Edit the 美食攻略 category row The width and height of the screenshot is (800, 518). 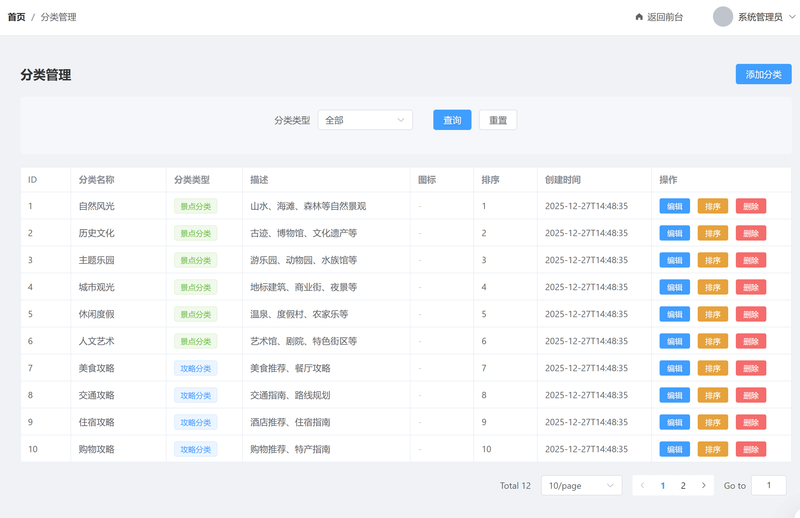click(674, 368)
